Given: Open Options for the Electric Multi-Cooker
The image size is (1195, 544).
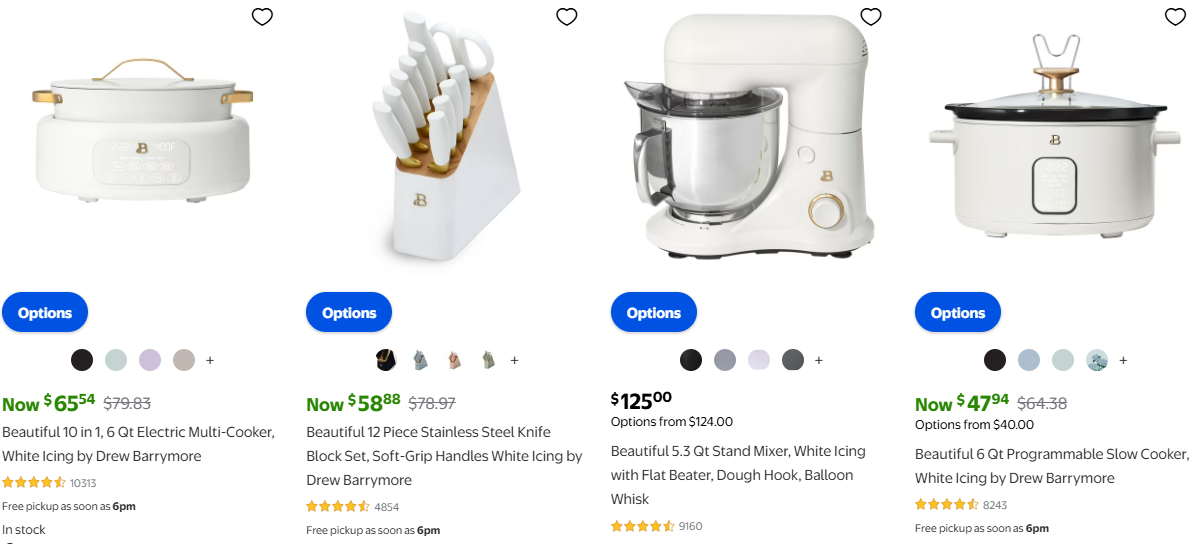Looking at the screenshot, I should (45, 313).
